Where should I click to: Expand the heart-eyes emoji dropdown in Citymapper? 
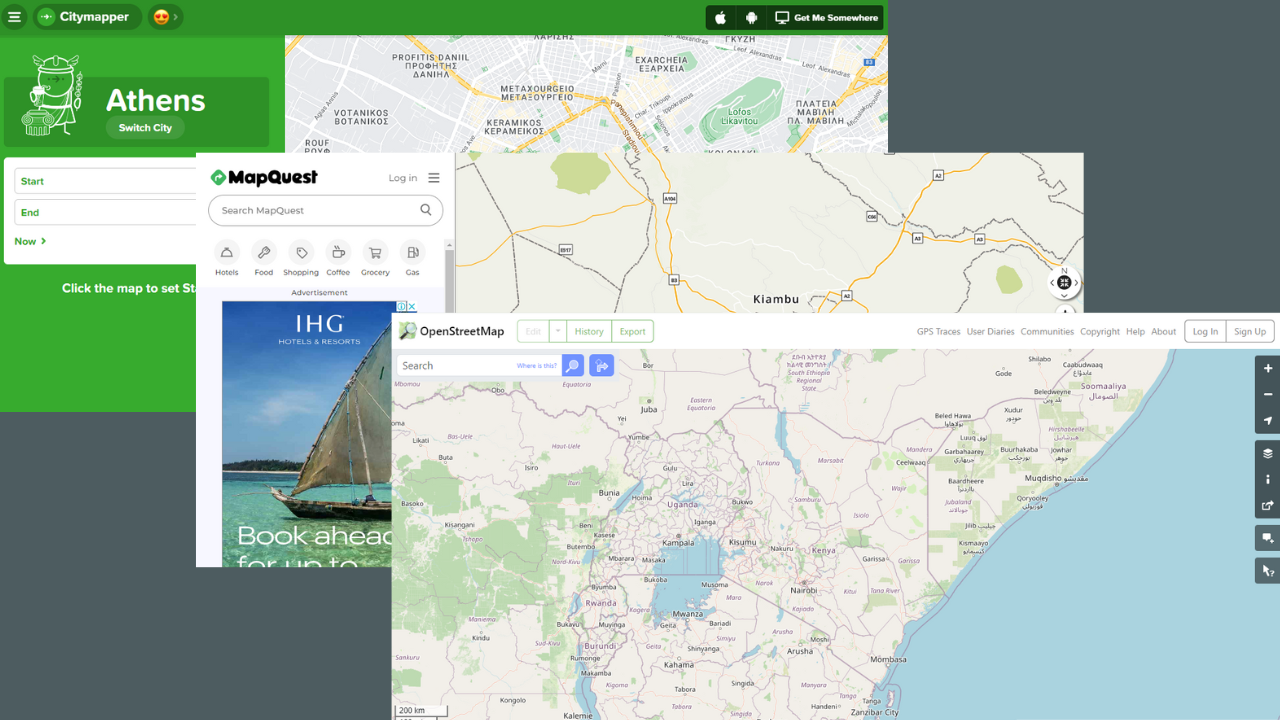coord(165,17)
